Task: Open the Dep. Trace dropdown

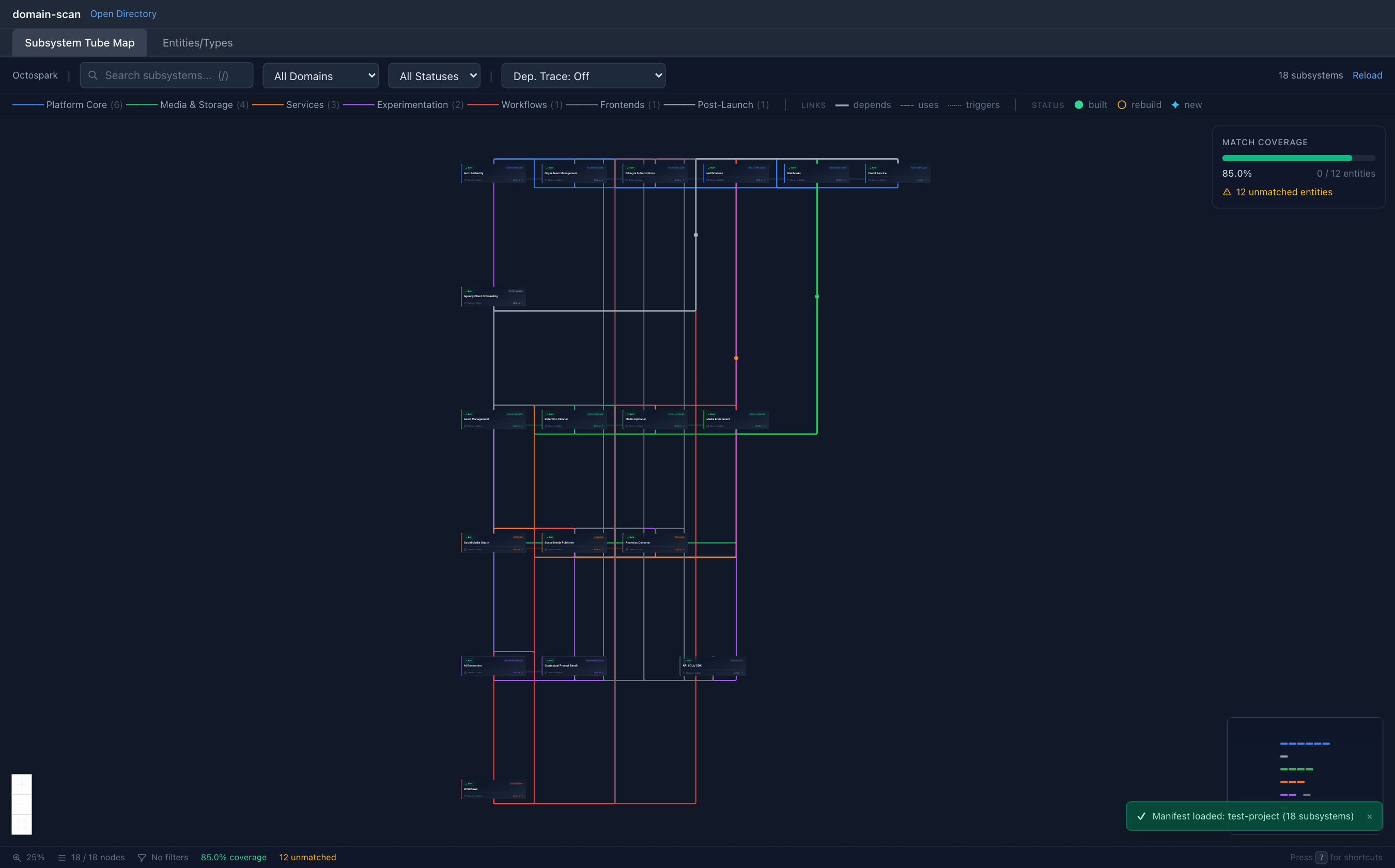Action: (583, 76)
